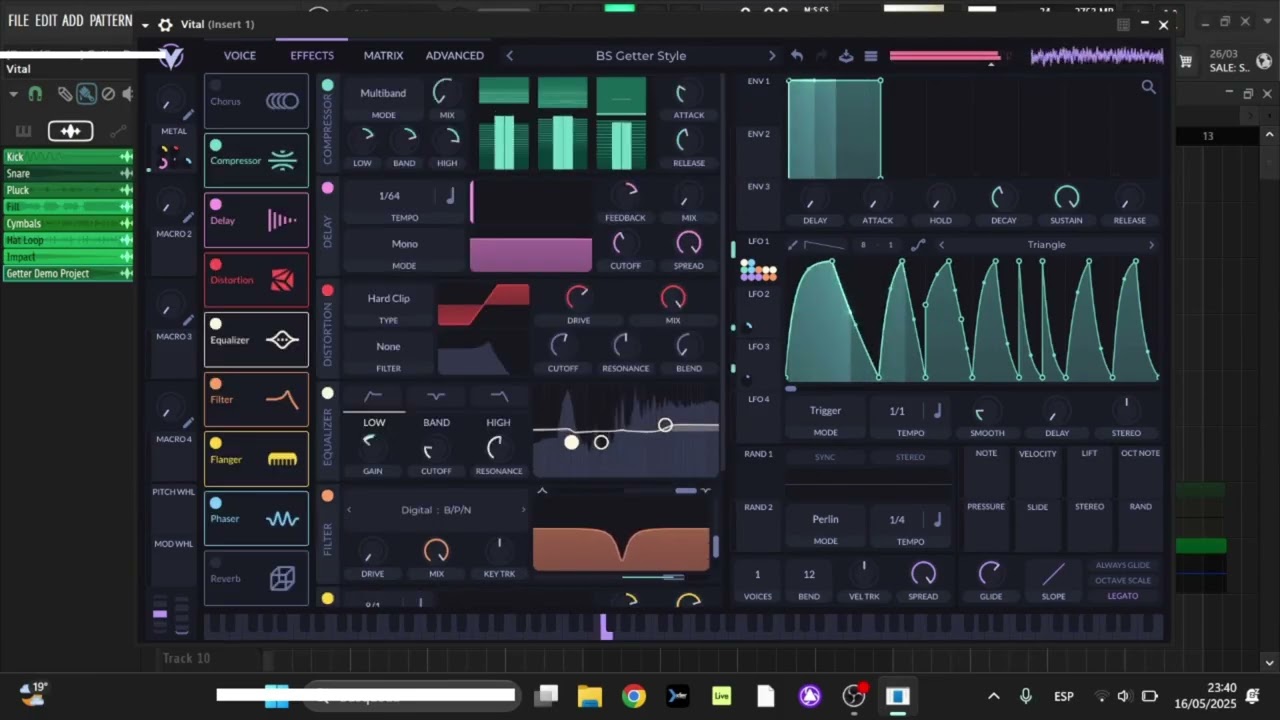Viewport: 1280px width, 720px height.
Task: Switch to the VOICE tab
Action: [240, 56]
